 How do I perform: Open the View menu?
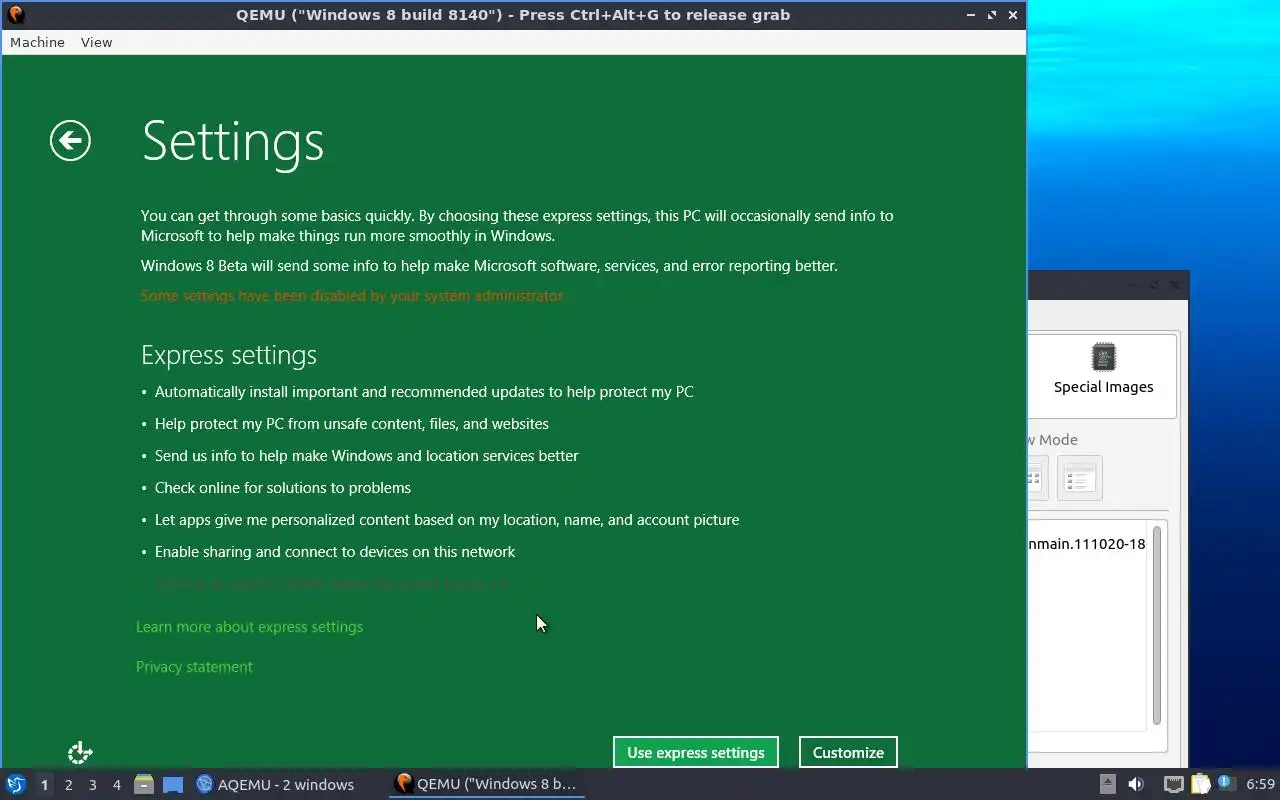(x=96, y=42)
